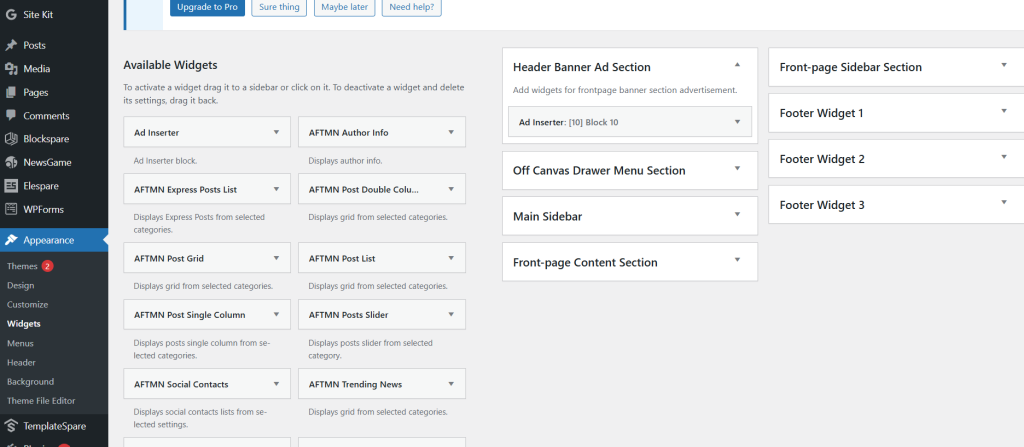Click the Appearance paintbrush icon
This screenshot has width=1024, height=447.
[x=11, y=240]
